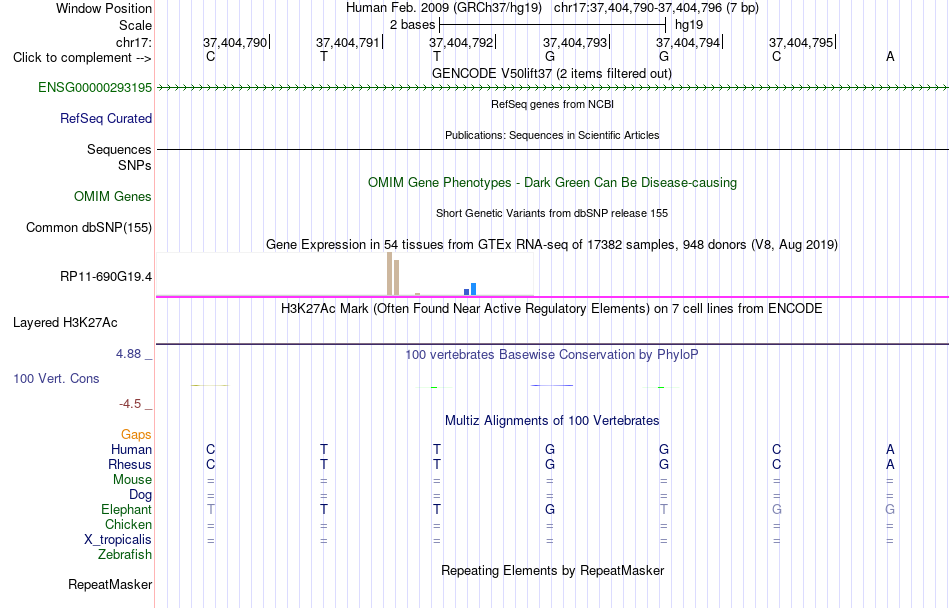
Task: Click the blue bars in GTEx chart
Action: (470, 289)
